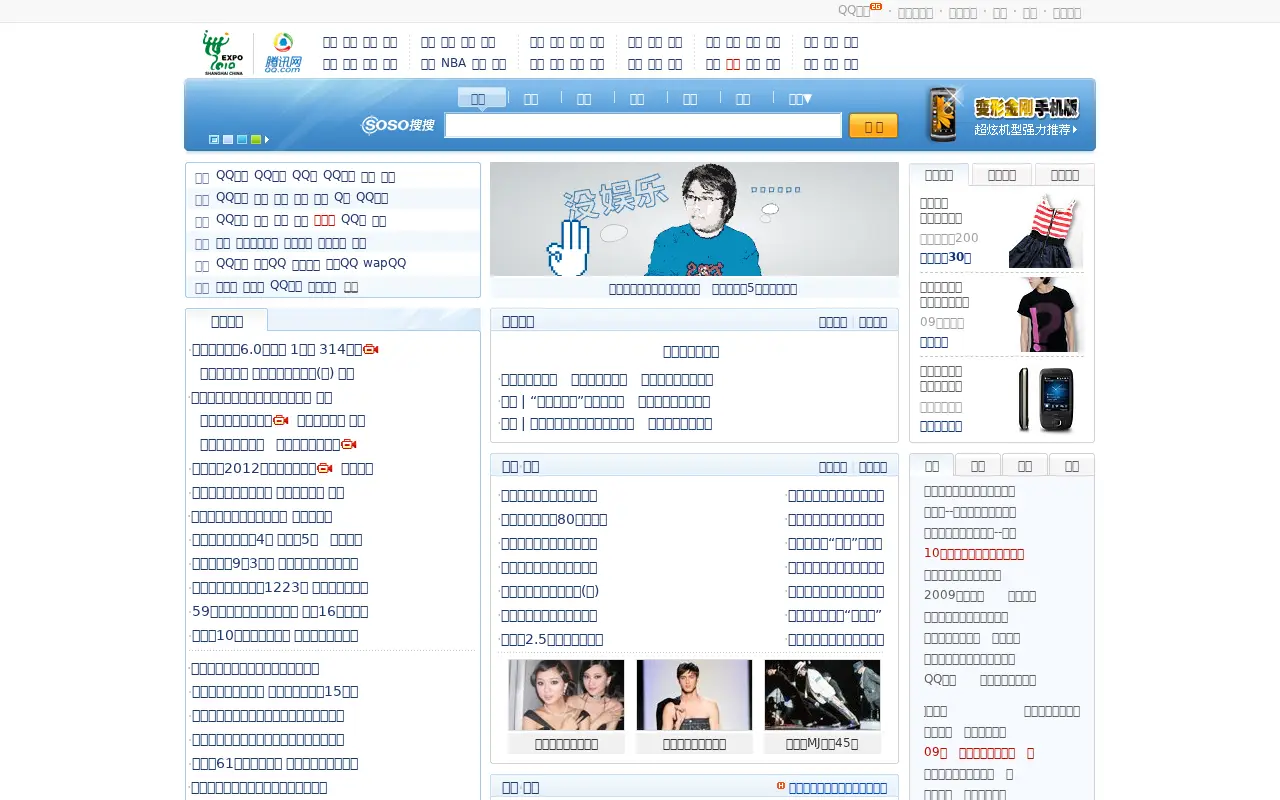The width and height of the screenshot is (1280, 800).
Task: Choose the green theme color square
Action: click(x=256, y=140)
